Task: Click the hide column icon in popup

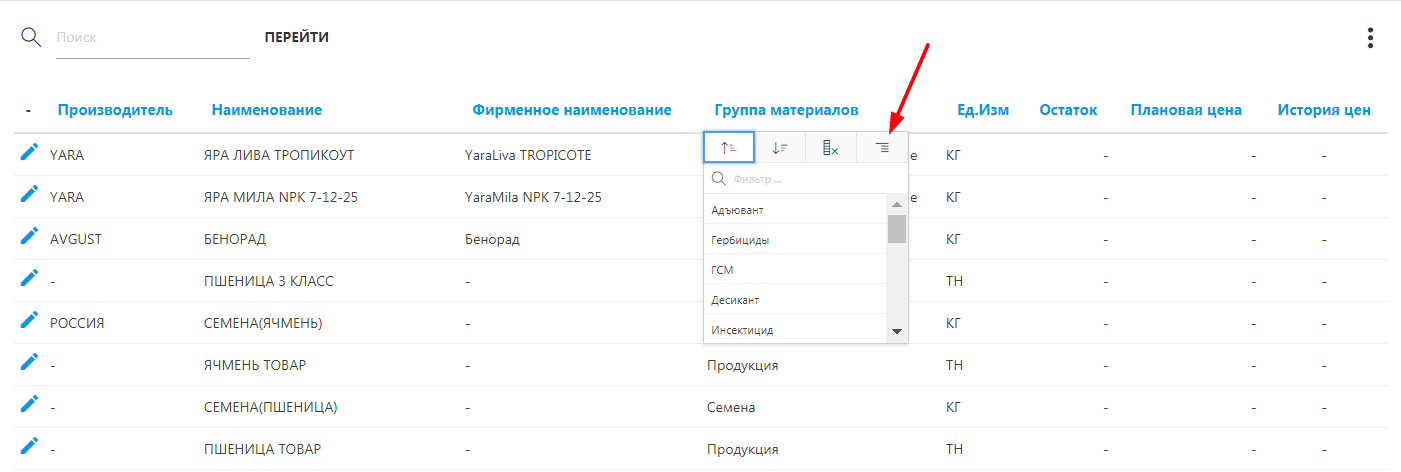Action: pos(831,147)
